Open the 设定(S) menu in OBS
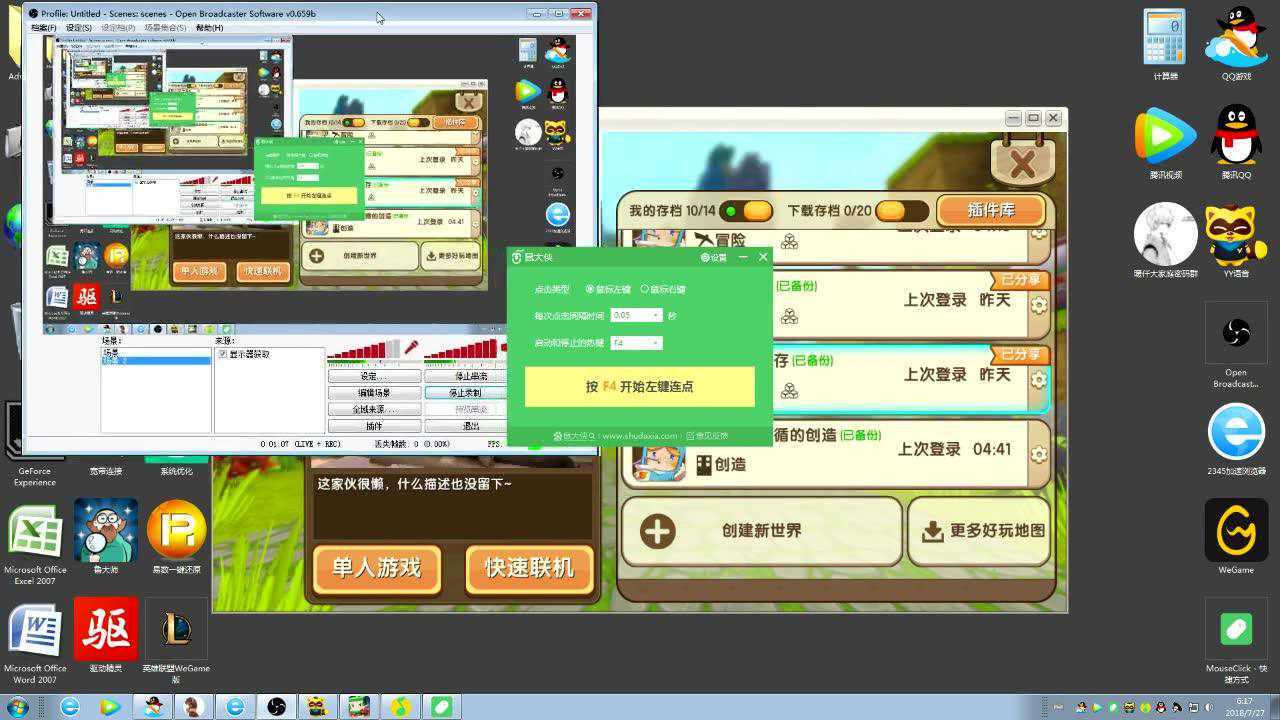The height and width of the screenshot is (720, 1280). 78,28
